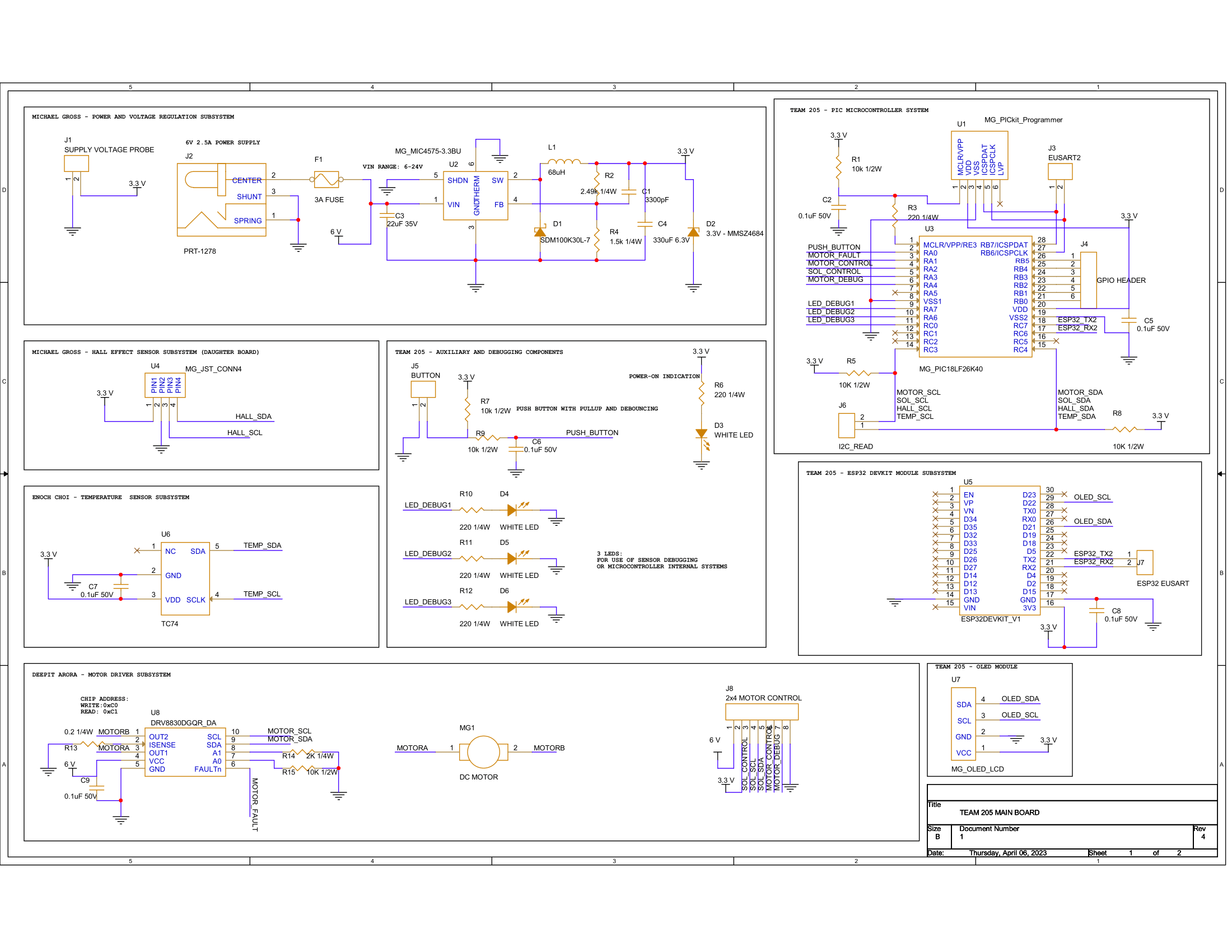Select the J8 2x4 motor control connector
Image resolution: width=1232 pixels, height=952 pixels.
tap(762, 712)
